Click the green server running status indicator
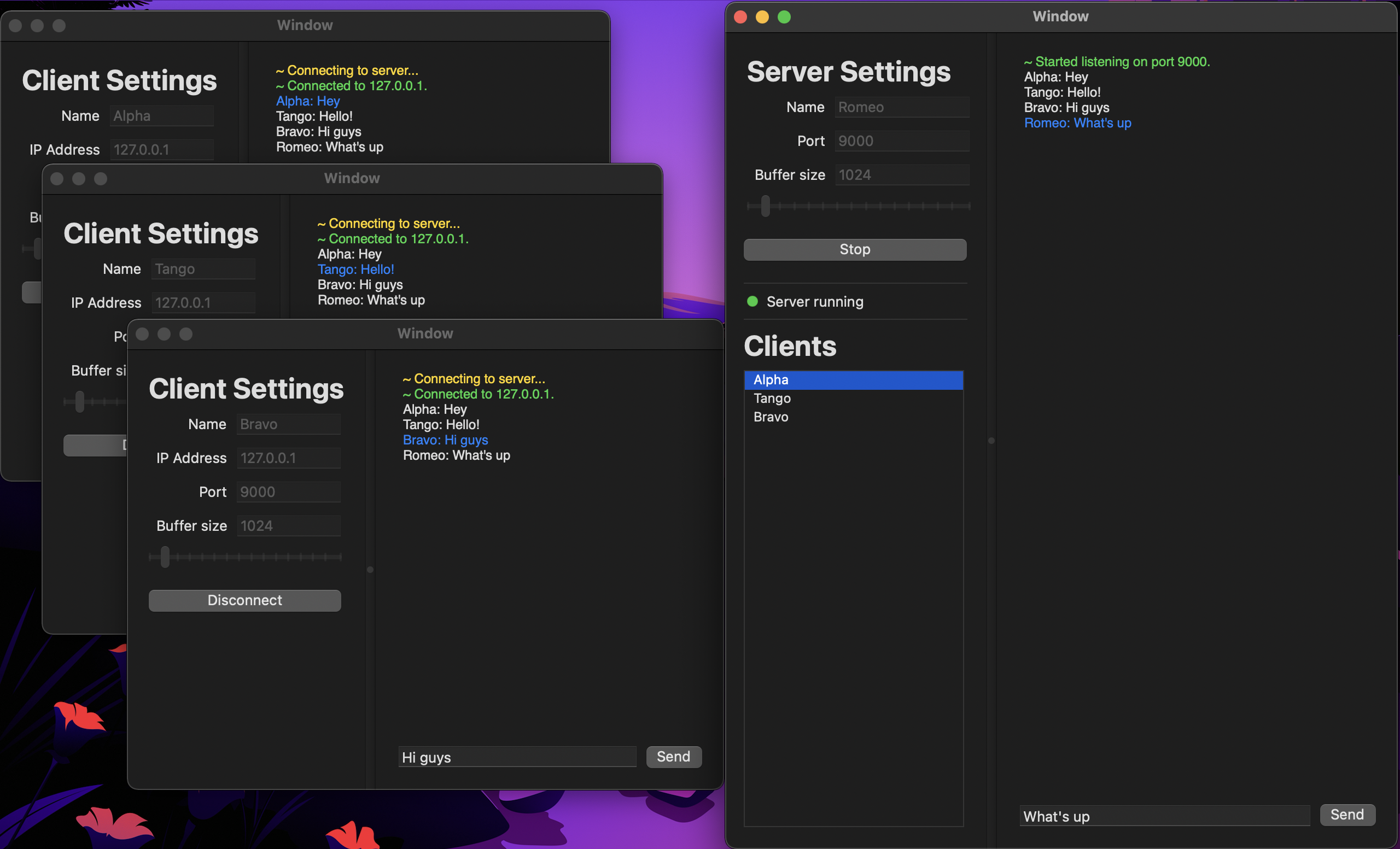 click(752, 302)
